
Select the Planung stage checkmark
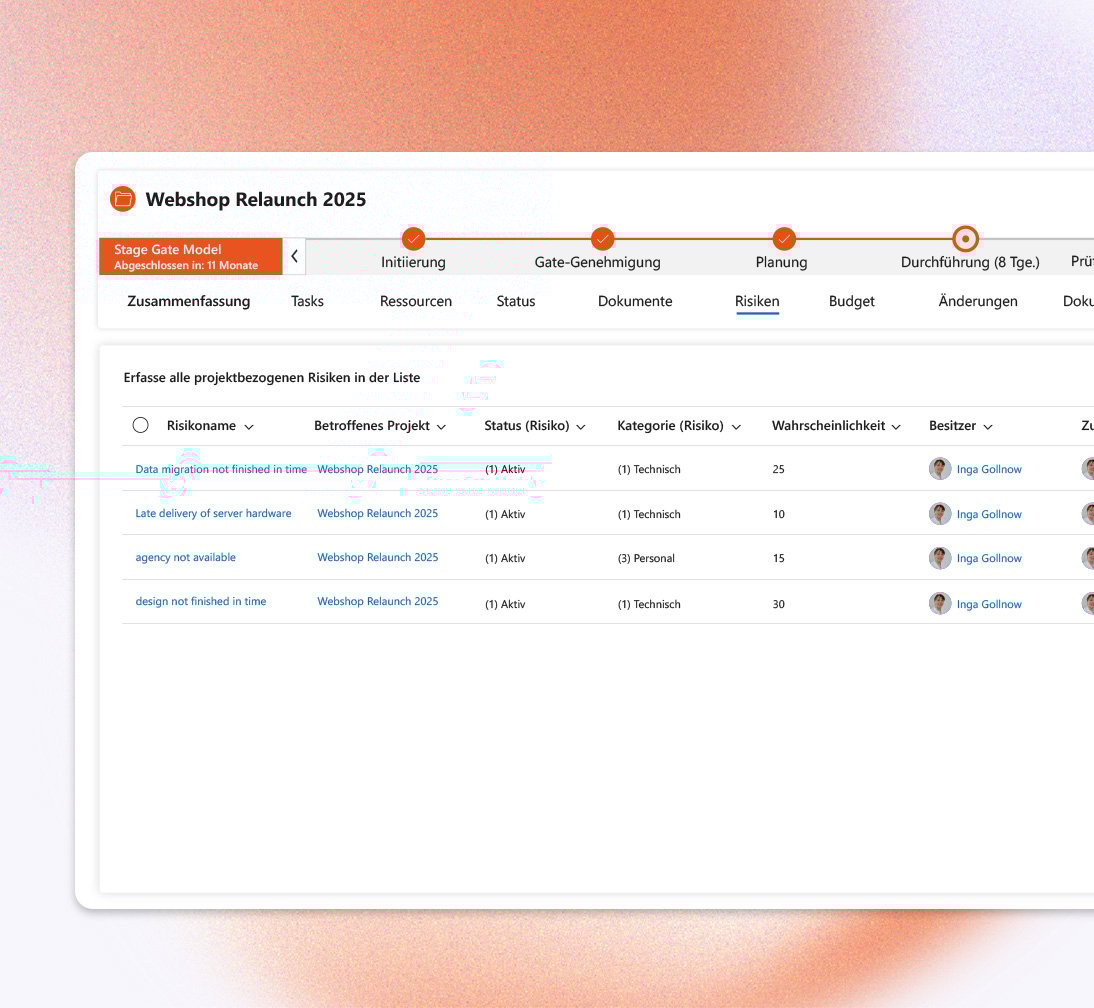pos(784,239)
